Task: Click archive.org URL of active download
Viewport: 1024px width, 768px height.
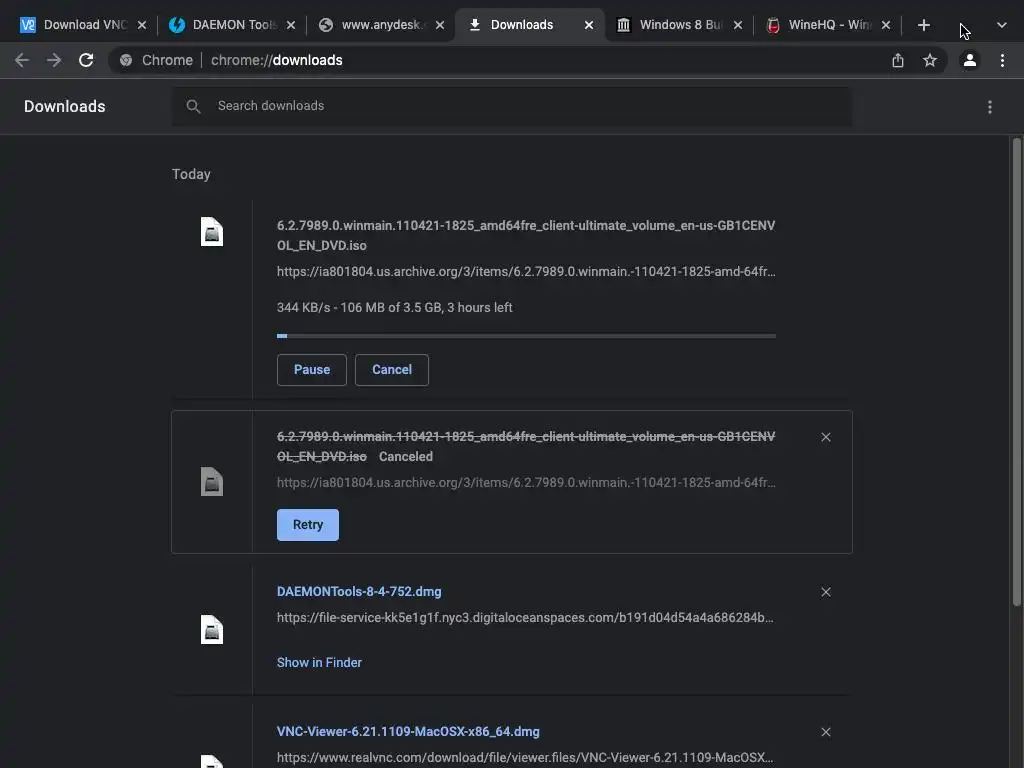Action: (526, 271)
